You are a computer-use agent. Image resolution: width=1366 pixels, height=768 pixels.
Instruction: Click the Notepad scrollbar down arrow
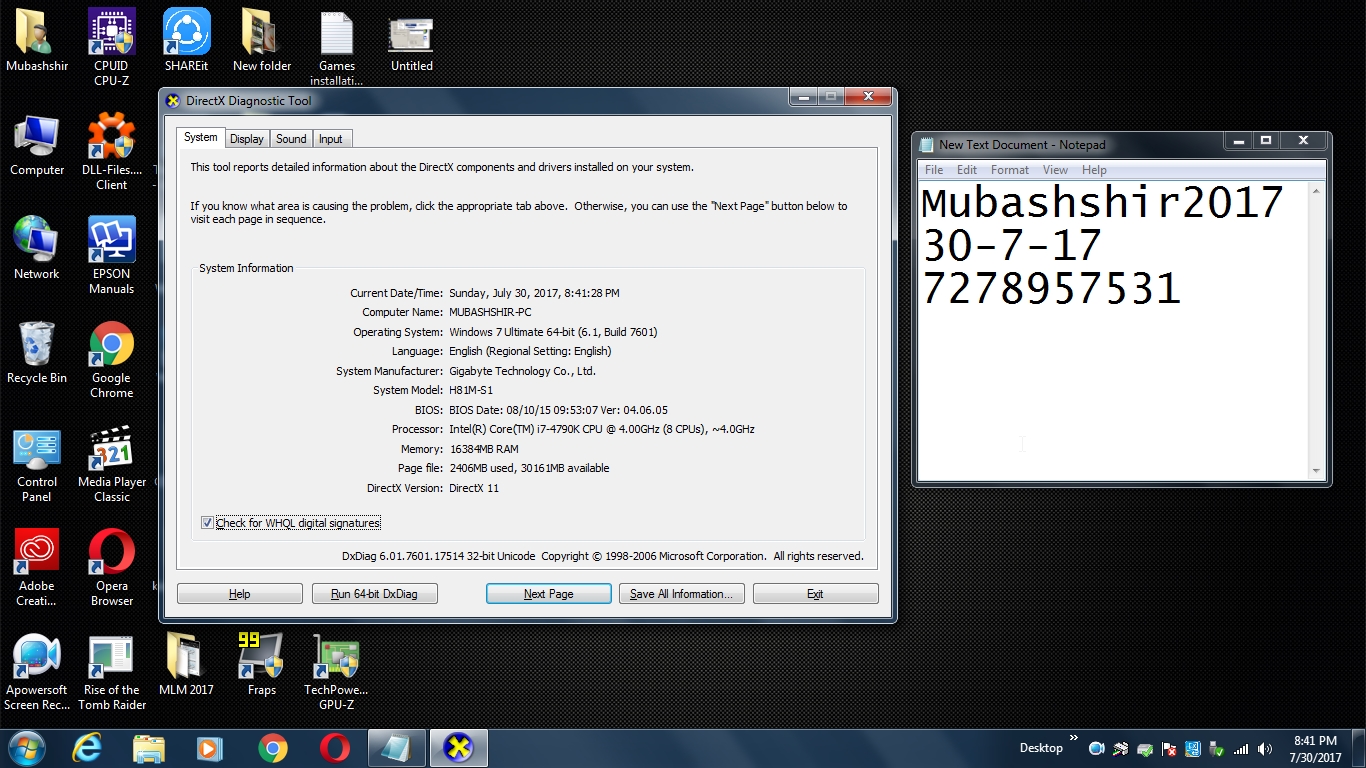[1316, 471]
